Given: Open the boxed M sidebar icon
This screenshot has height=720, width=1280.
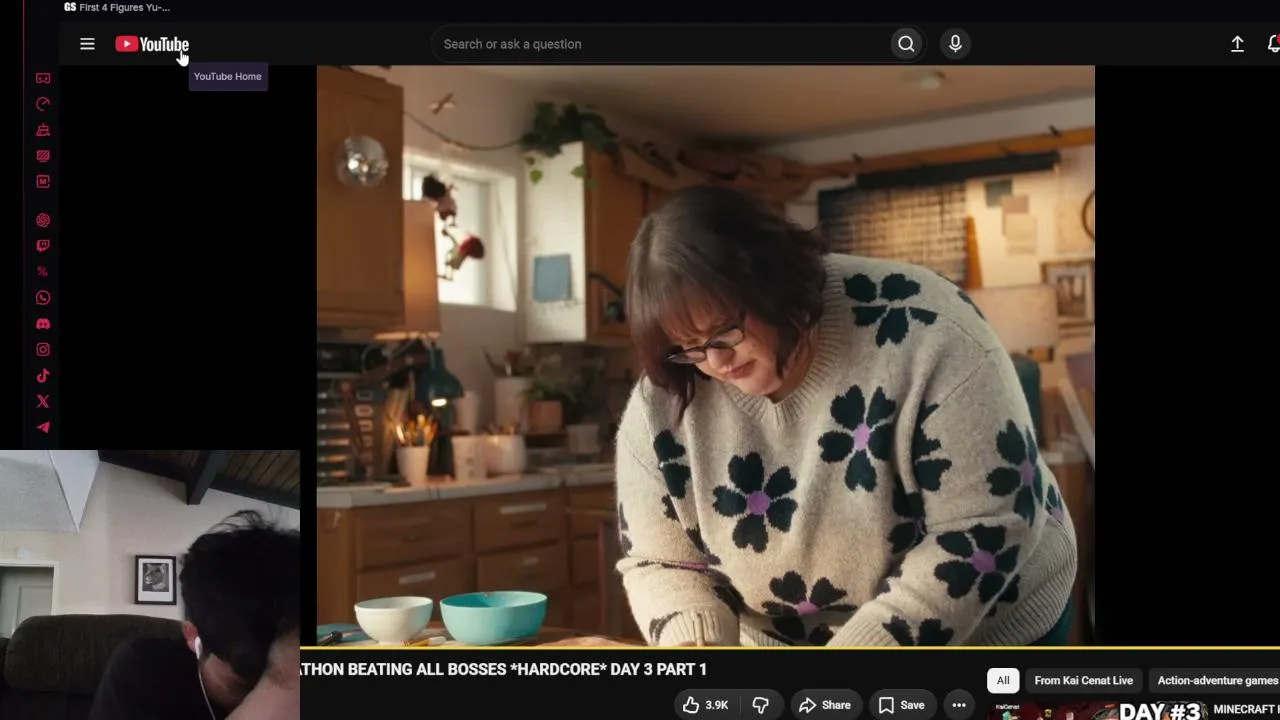Looking at the screenshot, I should pyautogui.click(x=43, y=182).
